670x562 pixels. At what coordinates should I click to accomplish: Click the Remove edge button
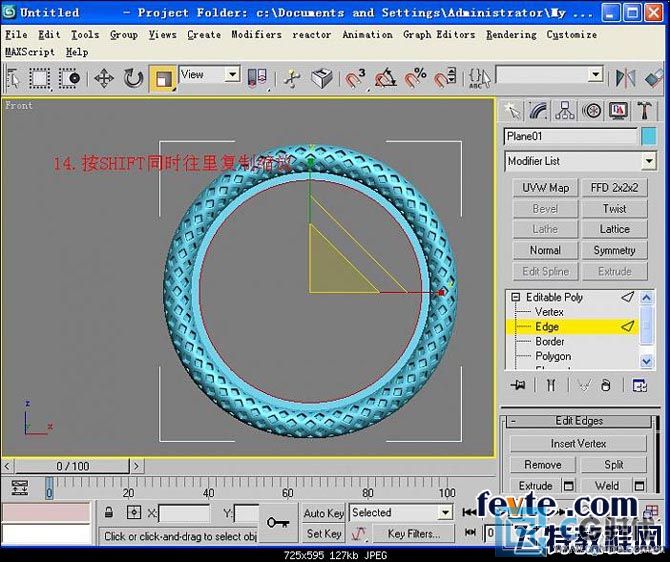coord(543,465)
